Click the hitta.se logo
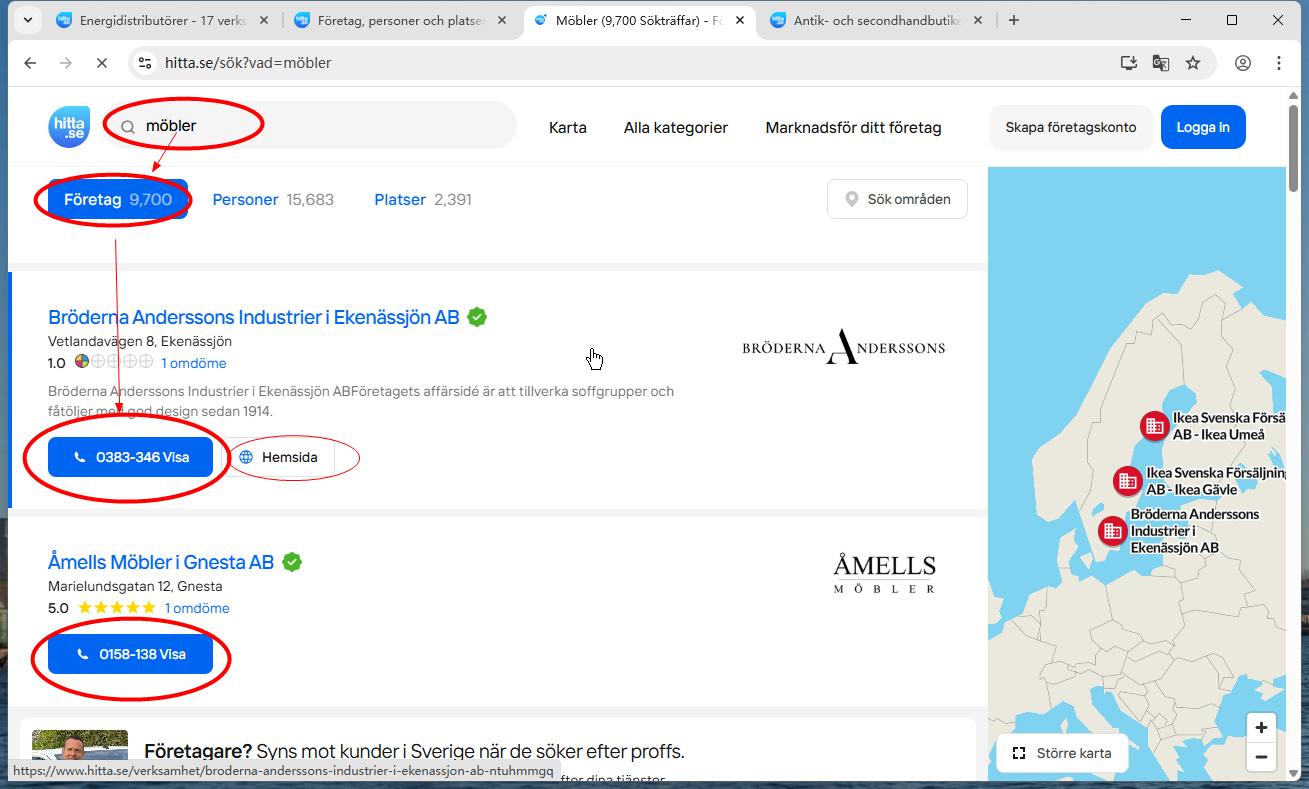1309x789 pixels. tap(69, 127)
